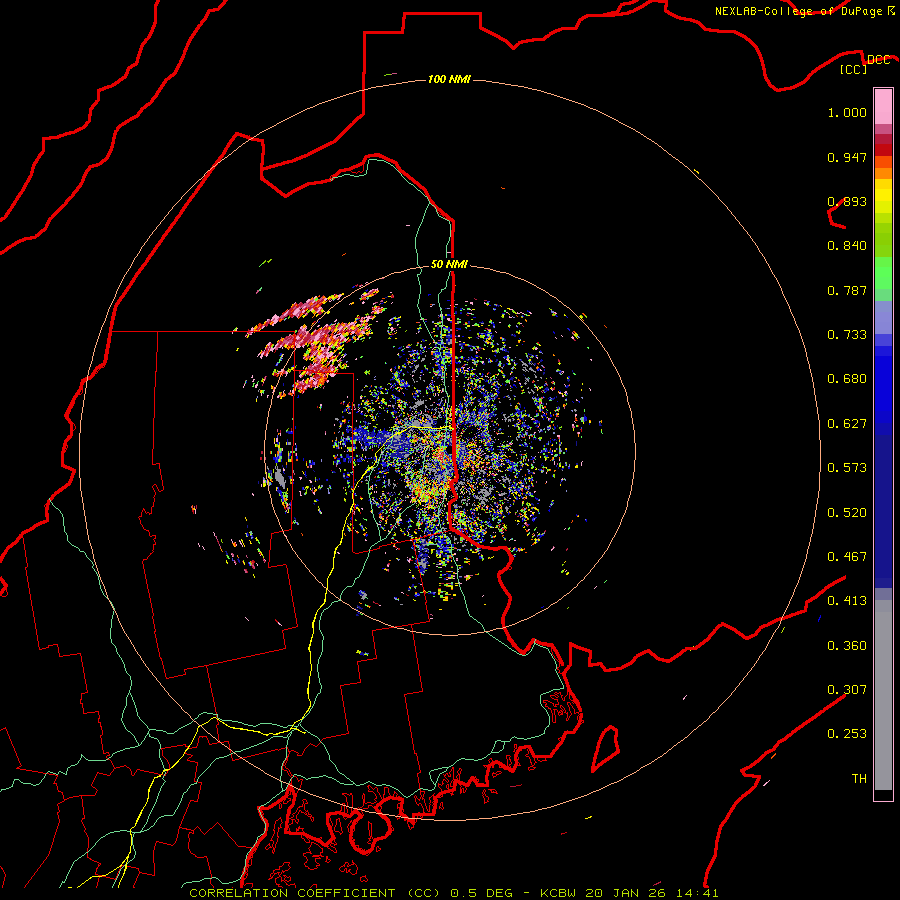The image size is (900, 900).
Task: Click the 20 JAN 26 date text
Action: coord(626,893)
